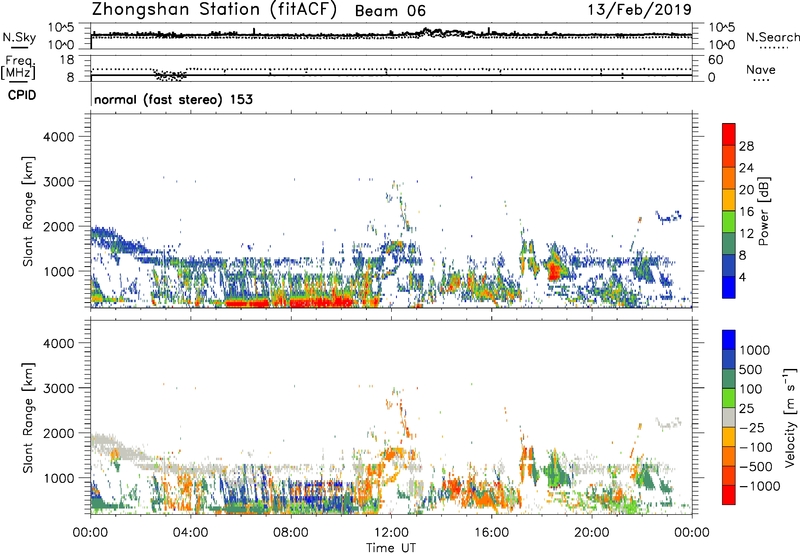Viewport: 800px width, 554px height.
Task: Click the '04:00' time tick label
Action: 190,533
